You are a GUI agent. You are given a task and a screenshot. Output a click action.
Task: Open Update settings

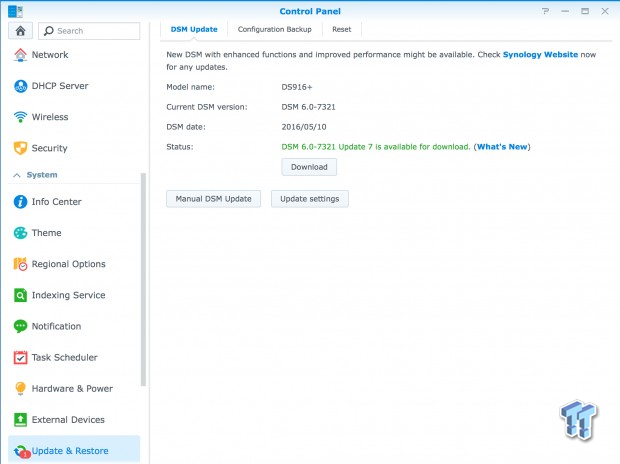(x=310, y=199)
